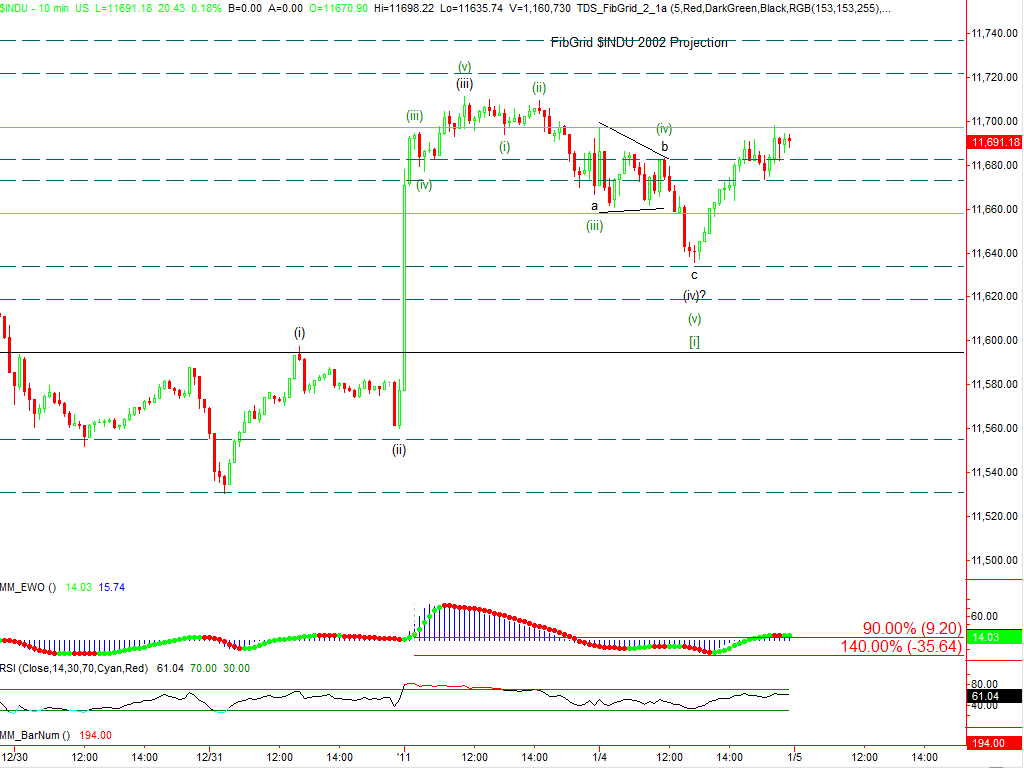Screen dimensions: 1024x768
Task: Click the 1/4 date on time axis
Action: 599,759
